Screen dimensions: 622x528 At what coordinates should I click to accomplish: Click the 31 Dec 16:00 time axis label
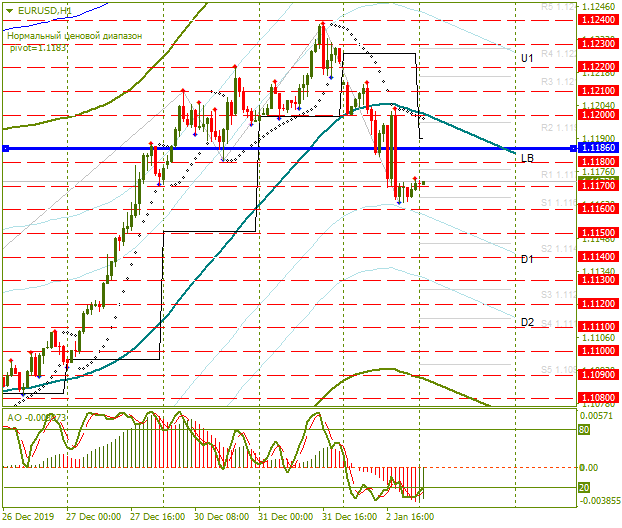[x=349, y=517]
